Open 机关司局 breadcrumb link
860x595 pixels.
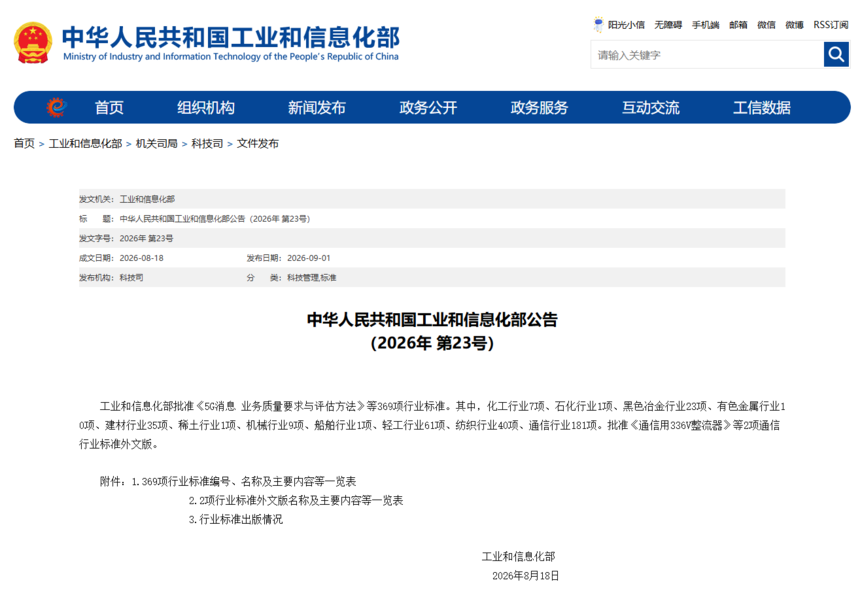pos(157,144)
